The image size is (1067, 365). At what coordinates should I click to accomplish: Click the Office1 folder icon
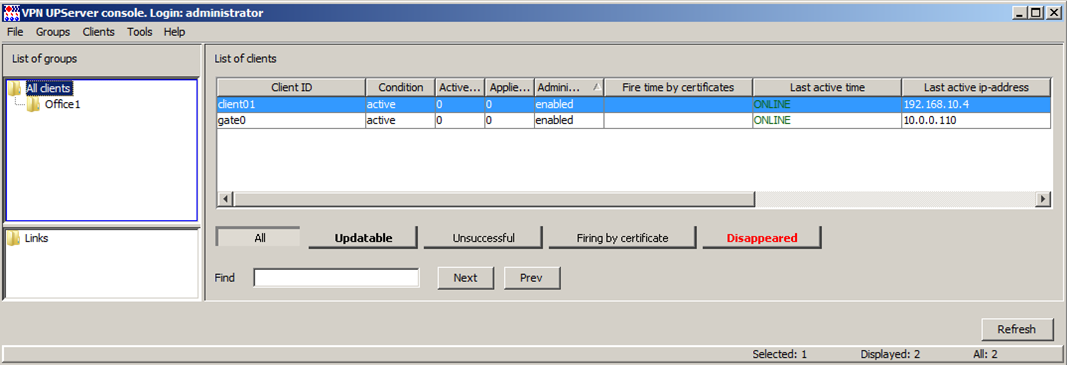(33, 104)
